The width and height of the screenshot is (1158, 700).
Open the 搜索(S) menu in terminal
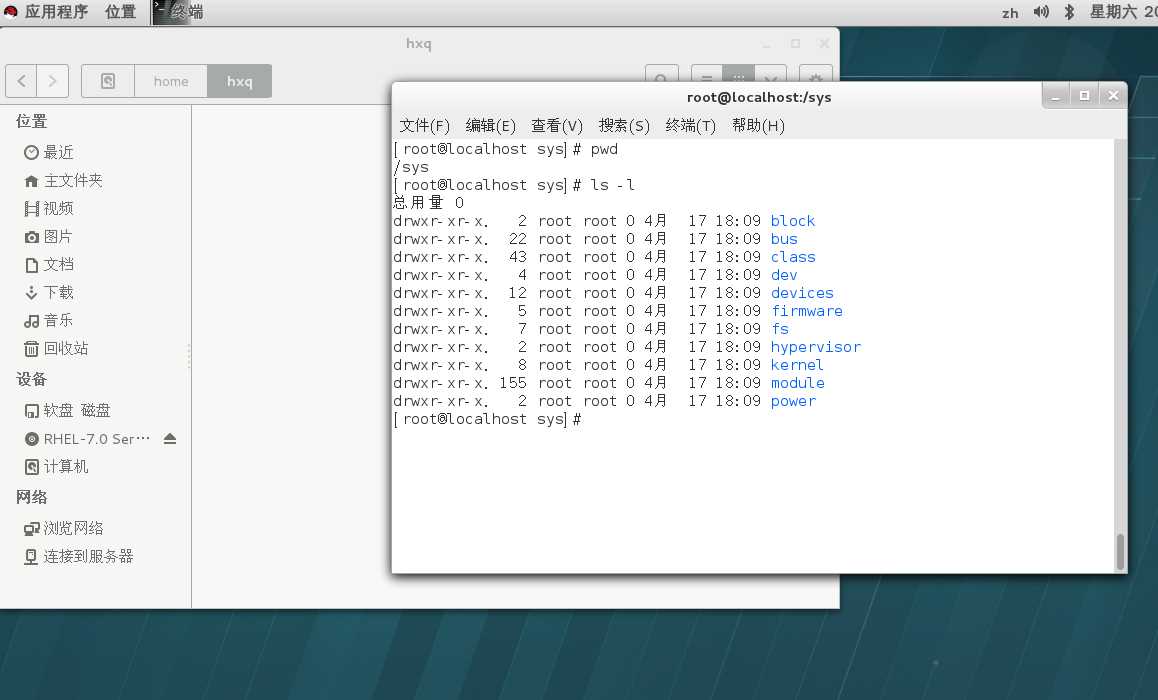[624, 126]
